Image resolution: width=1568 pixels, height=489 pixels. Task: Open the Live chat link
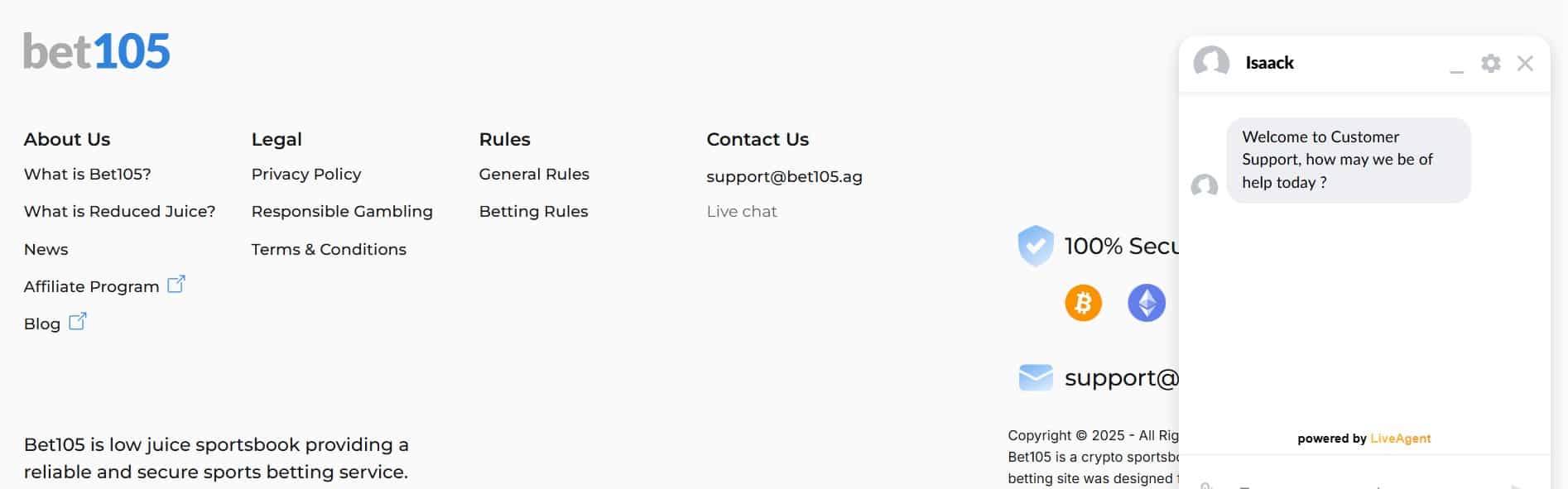(742, 212)
